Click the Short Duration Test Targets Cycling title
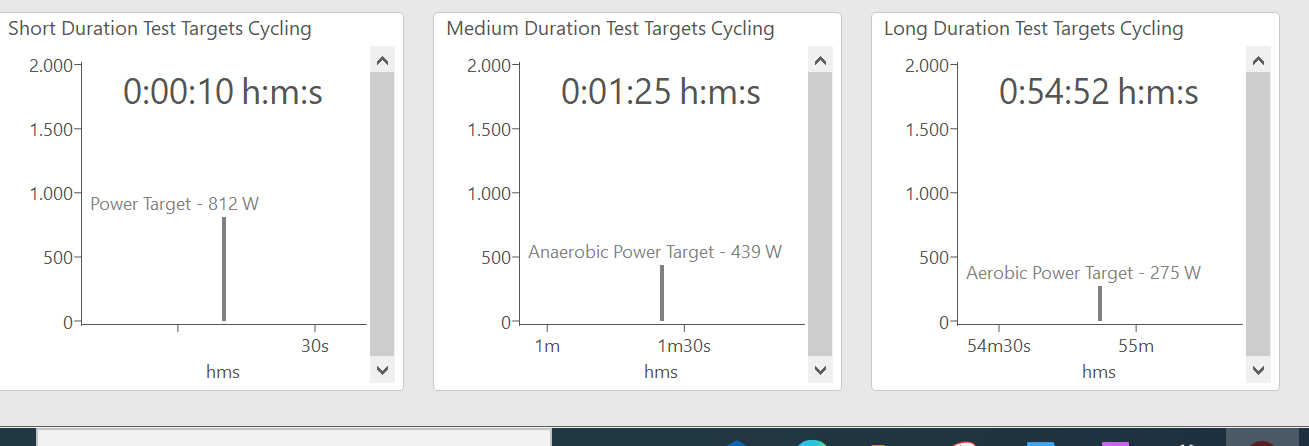Screen dimensions: 1309x446 tap(160, 28)
